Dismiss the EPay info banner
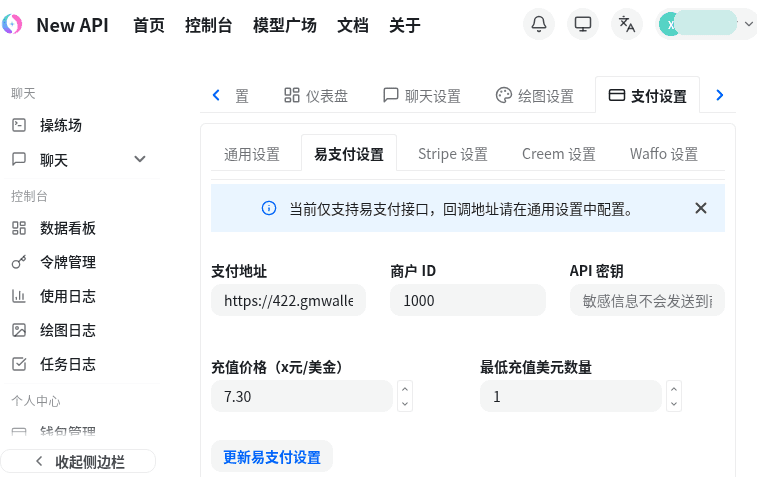The width and height of the screenshot is (757, 477). 701,208
